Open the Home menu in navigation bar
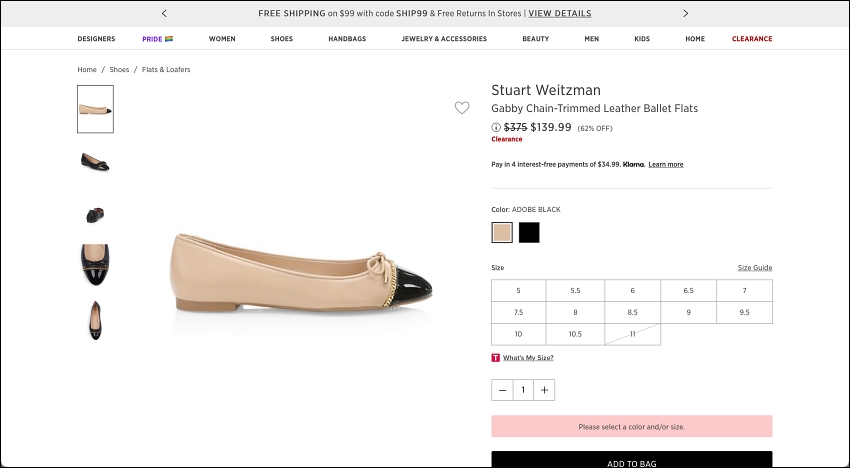 [x=695, y=39]
